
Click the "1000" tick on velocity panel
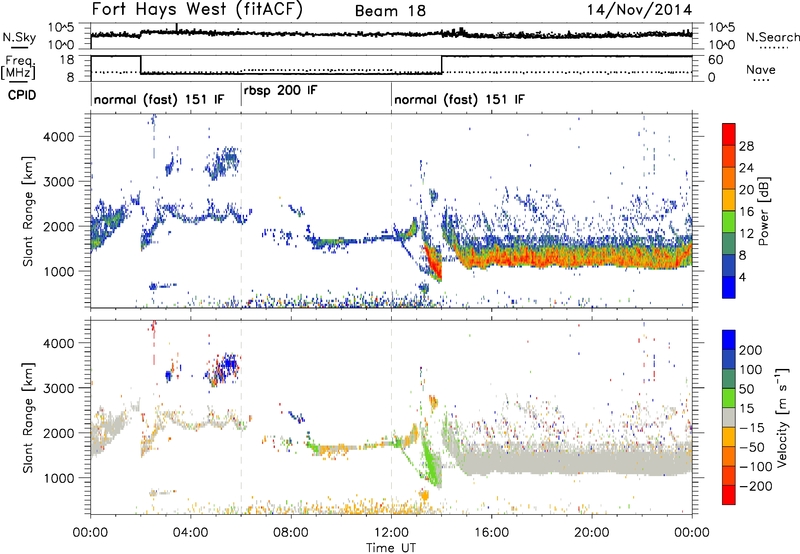58,478
